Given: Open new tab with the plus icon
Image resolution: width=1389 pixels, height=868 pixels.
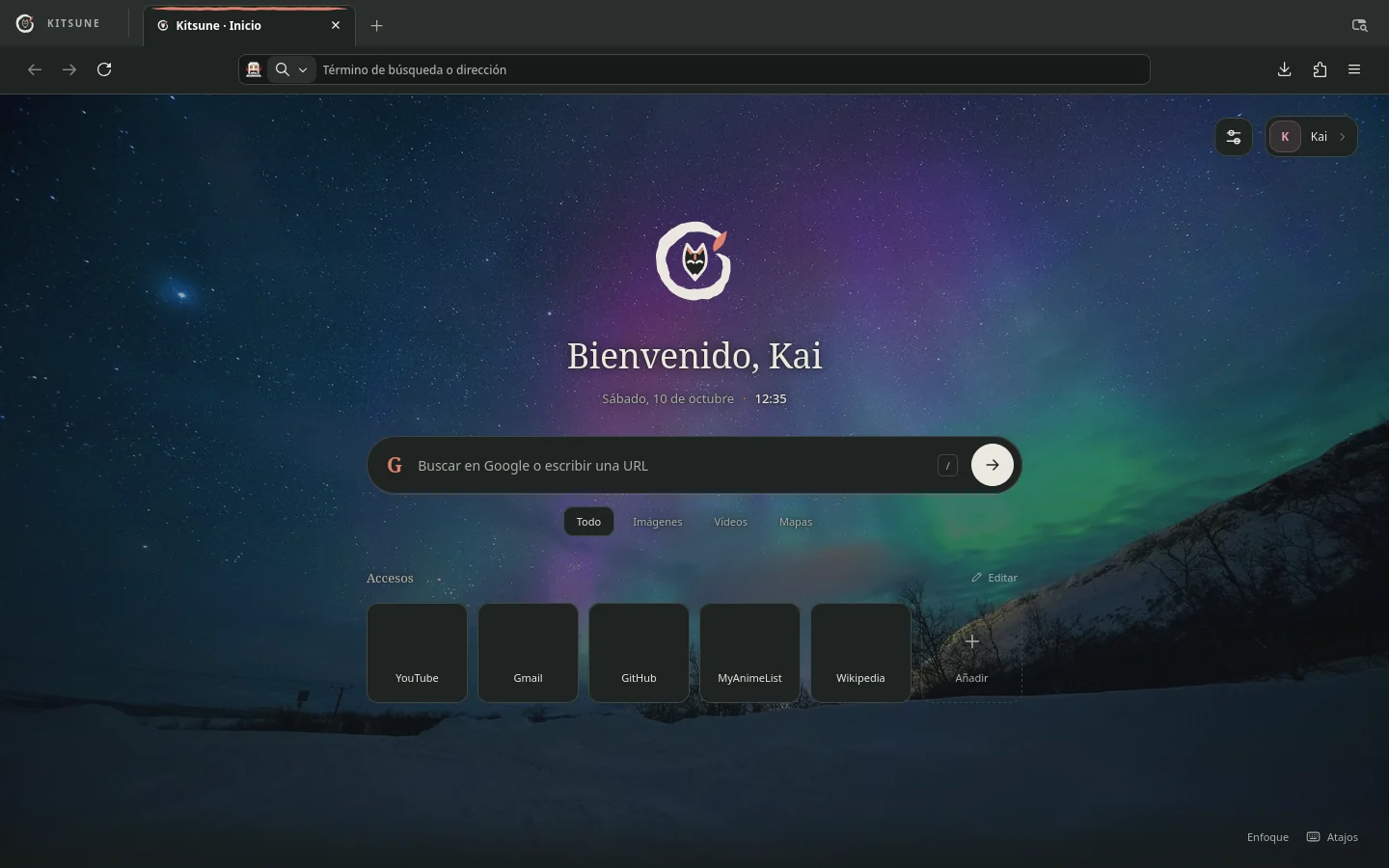Looking at the screenshot, I should 377,26.
